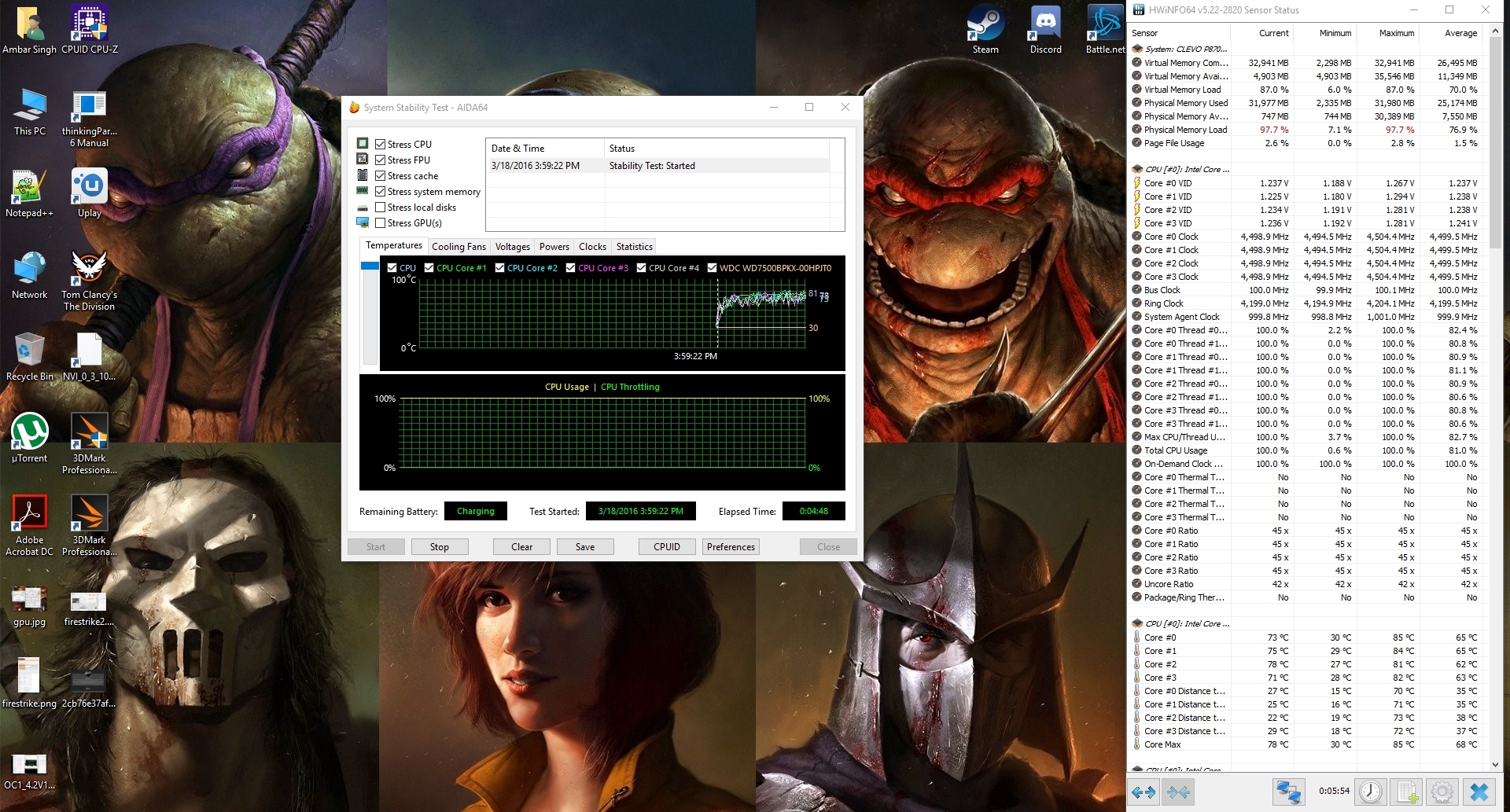Select the thinkingParticles 6 Manual icon
The height and width of the screenshot is (812, 1510).
click(x=90, y=118)
